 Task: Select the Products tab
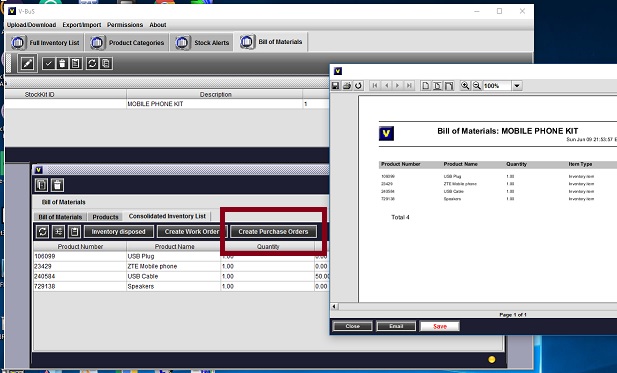coord(105,217)
